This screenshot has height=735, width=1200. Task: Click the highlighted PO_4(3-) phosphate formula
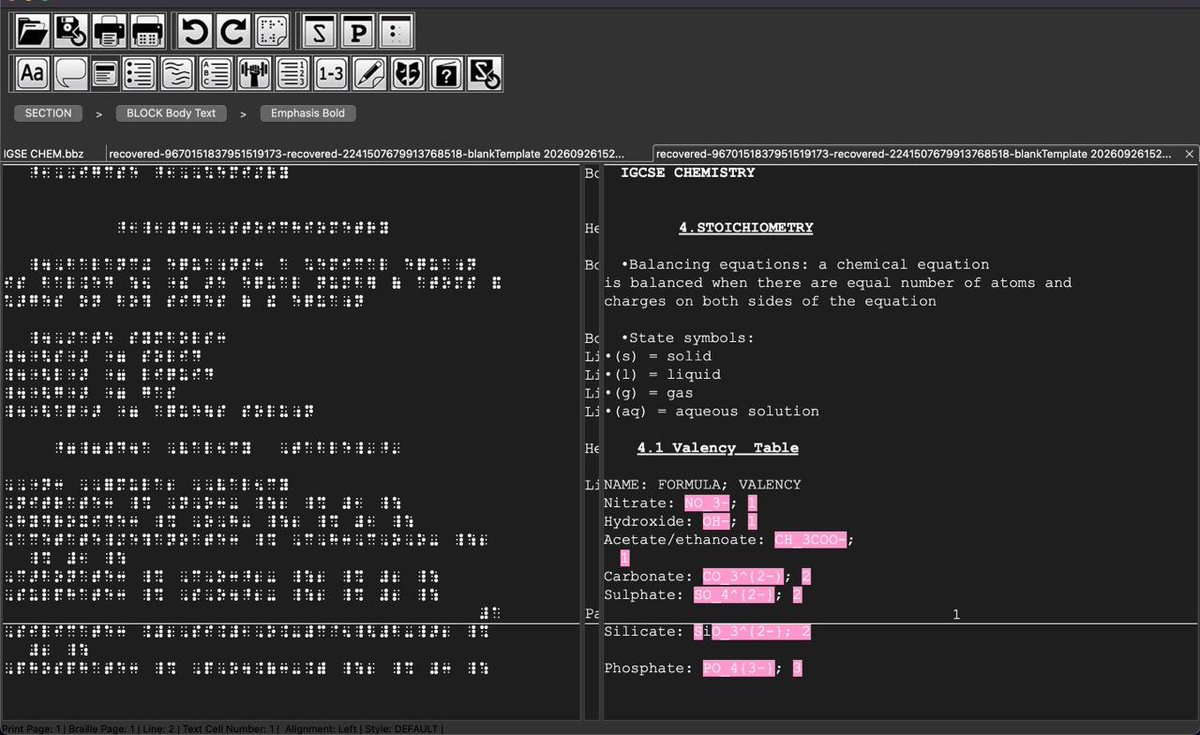[x=739, y=668]
